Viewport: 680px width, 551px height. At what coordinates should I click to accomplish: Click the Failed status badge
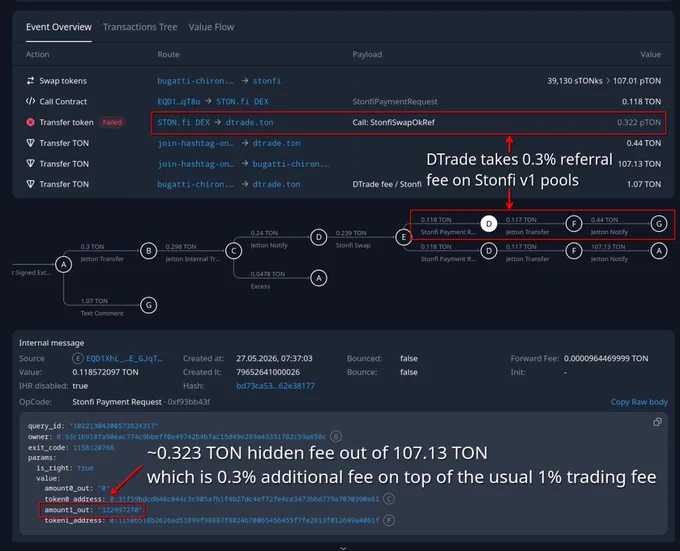(112, 122)
